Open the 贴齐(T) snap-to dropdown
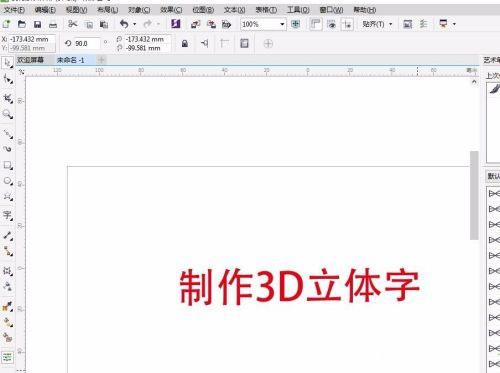Image resolution: width=500 pixels, height=373 pixels. 377,24
